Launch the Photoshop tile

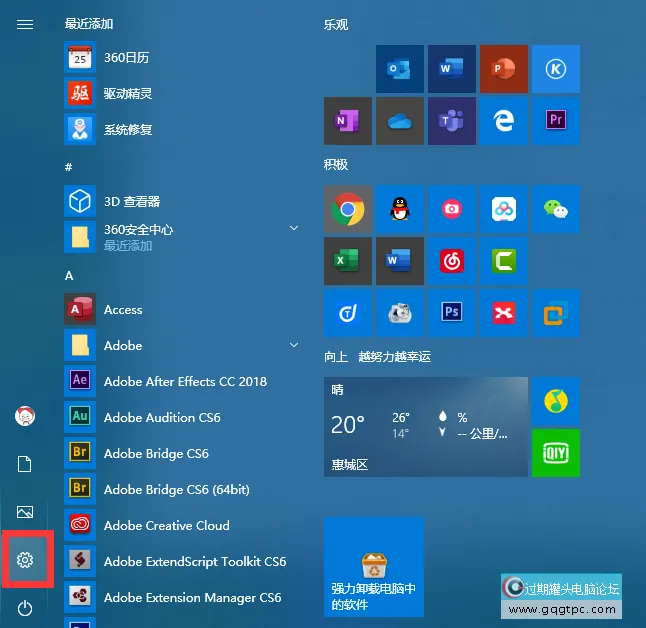click(452, 313)
